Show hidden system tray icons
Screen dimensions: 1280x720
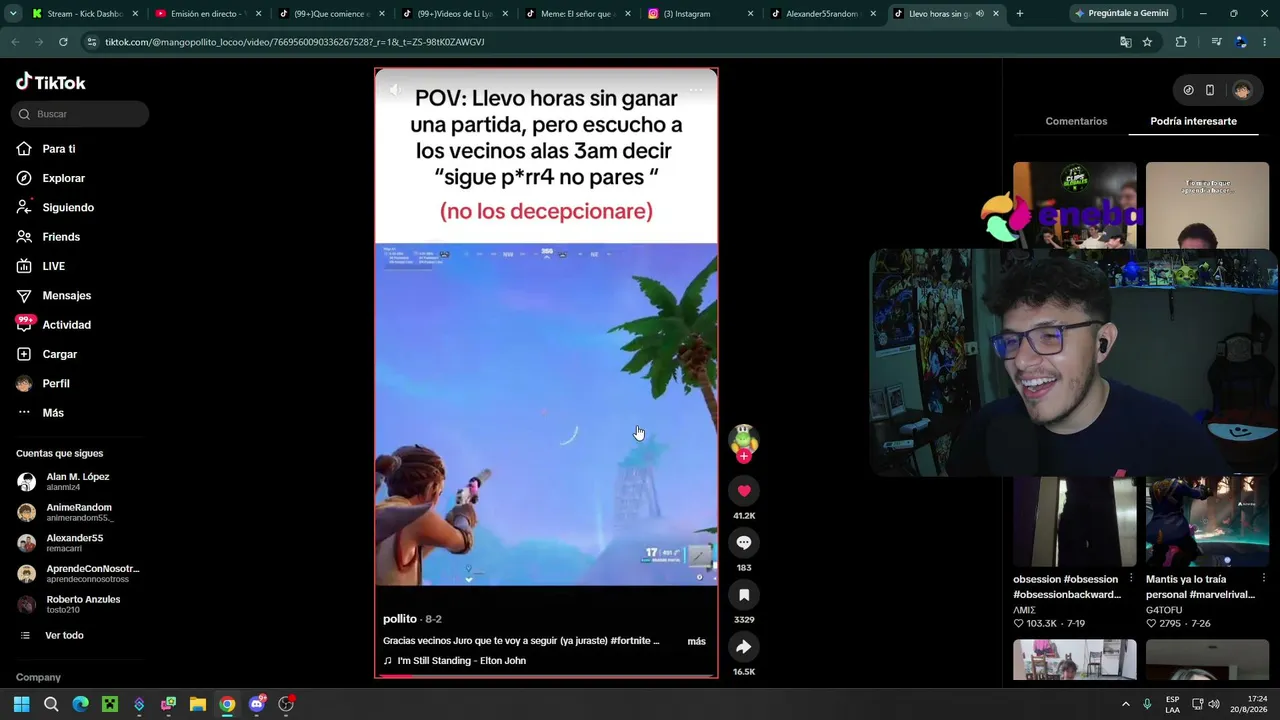tap(1125, 704)
